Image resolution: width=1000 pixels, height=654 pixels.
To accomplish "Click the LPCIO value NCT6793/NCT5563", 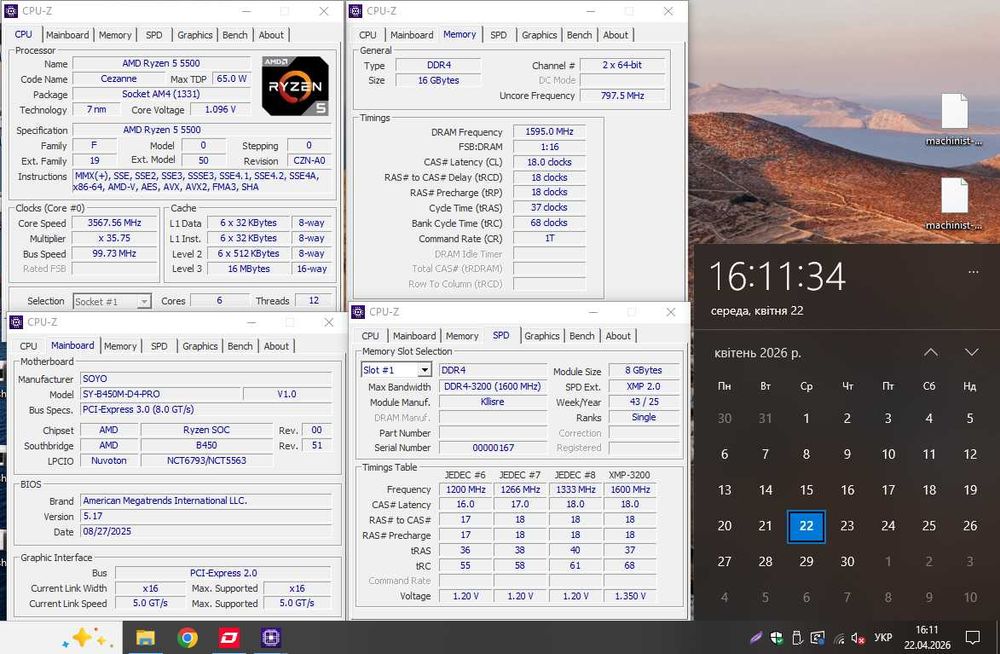I will click(207, 460).
